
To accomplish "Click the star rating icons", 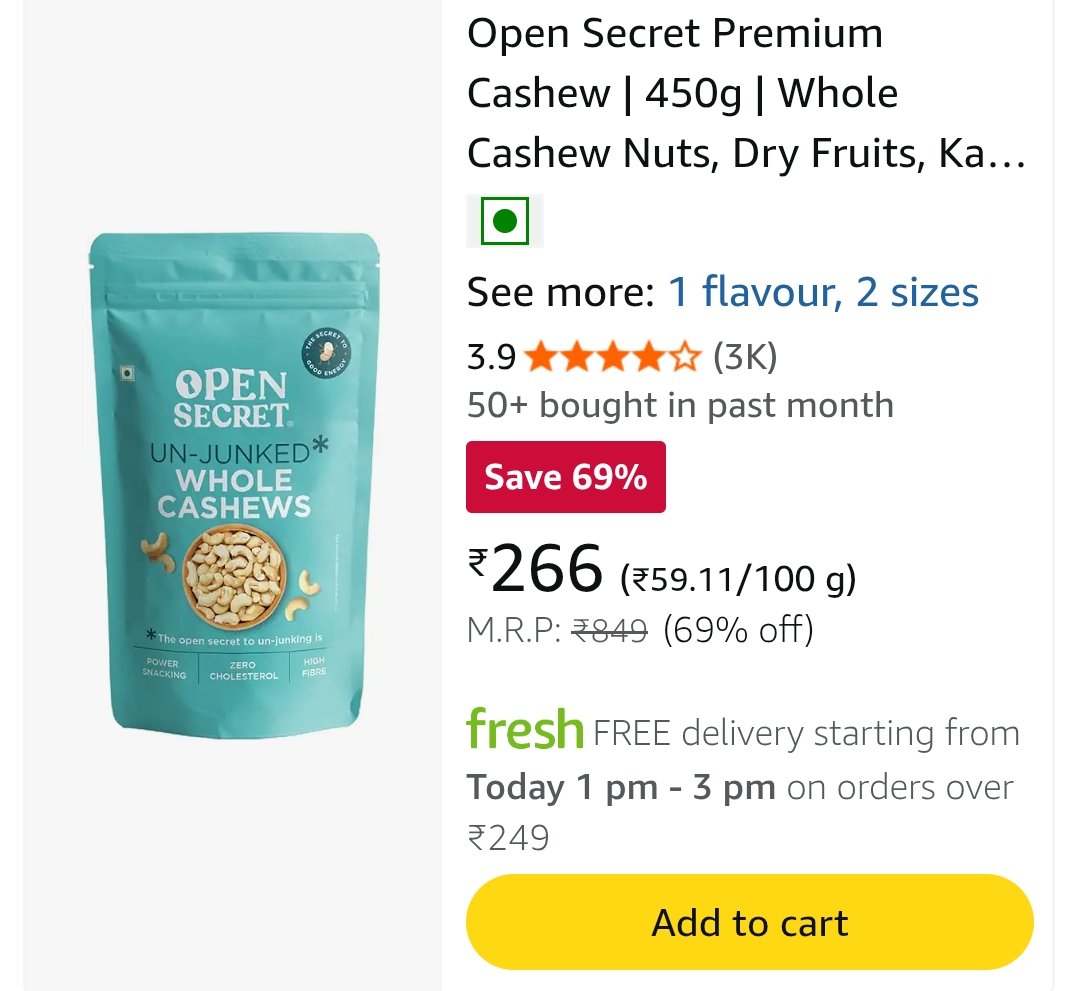I will click(x=612, y=357).
